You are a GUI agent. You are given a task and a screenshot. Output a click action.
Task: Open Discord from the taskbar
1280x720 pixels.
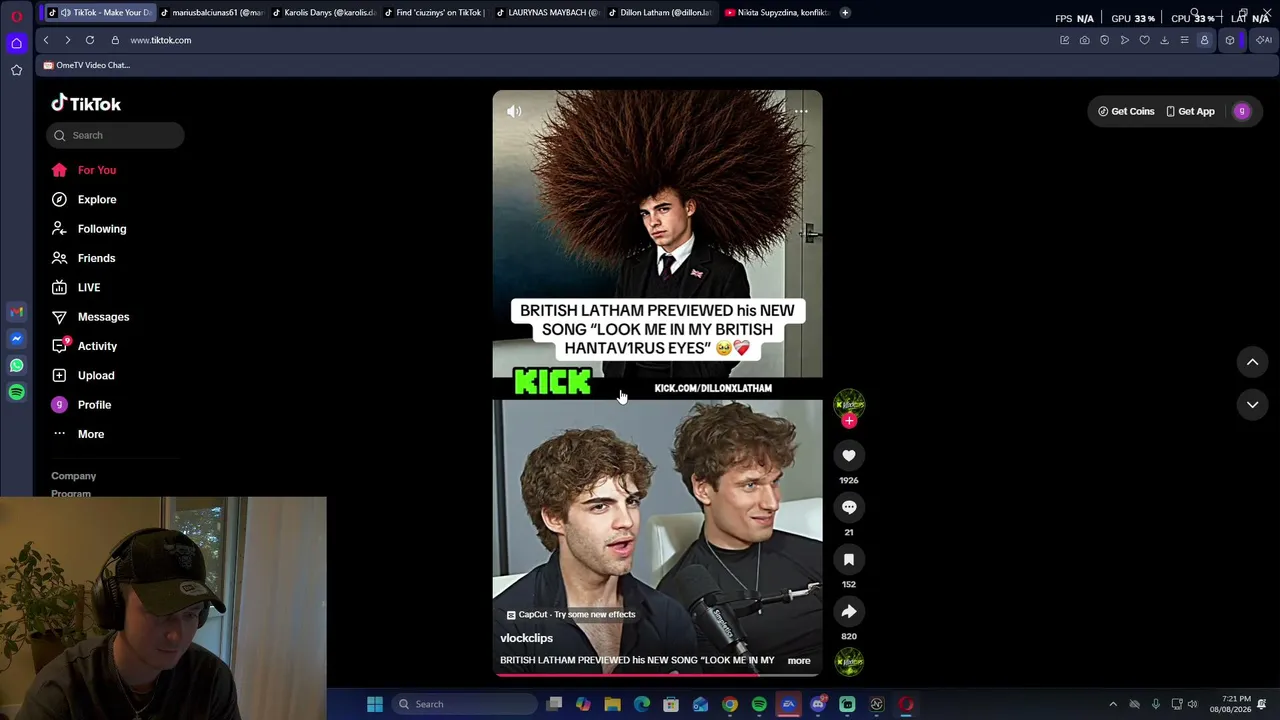[x=818, y=704]
